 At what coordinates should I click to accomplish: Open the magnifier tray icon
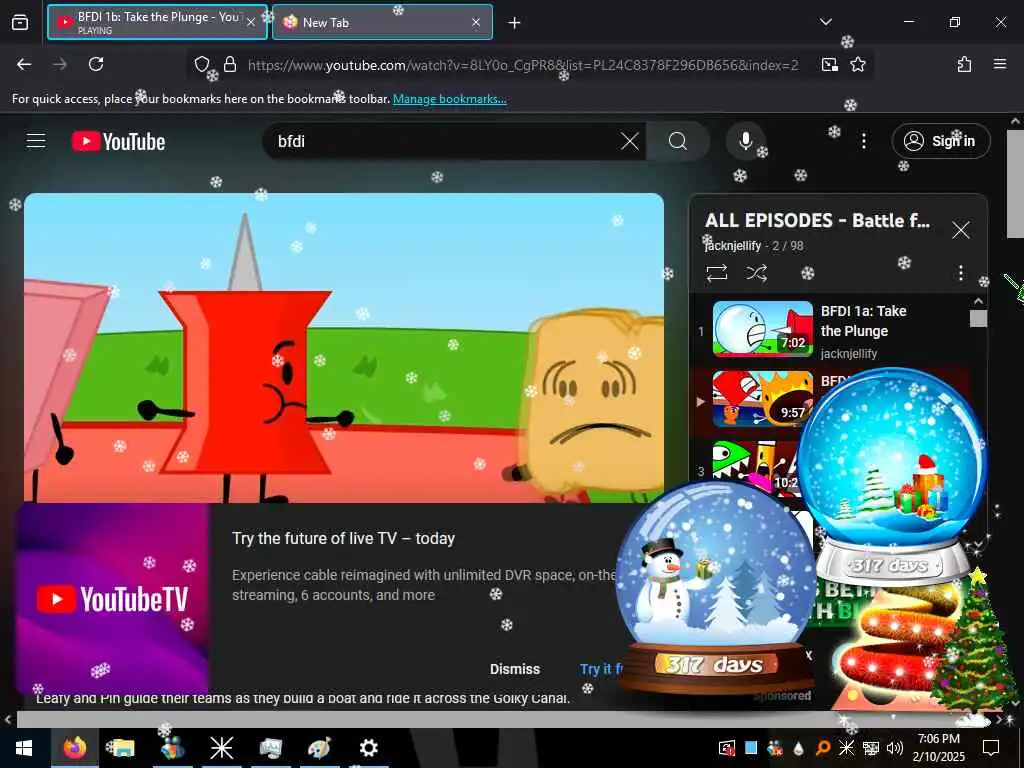(823, 748)
